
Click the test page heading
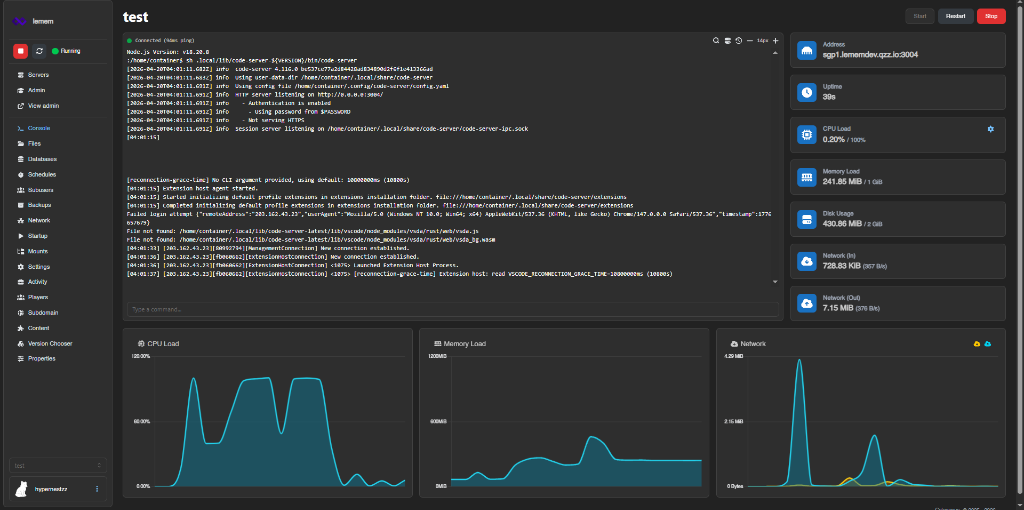(135, 17)
